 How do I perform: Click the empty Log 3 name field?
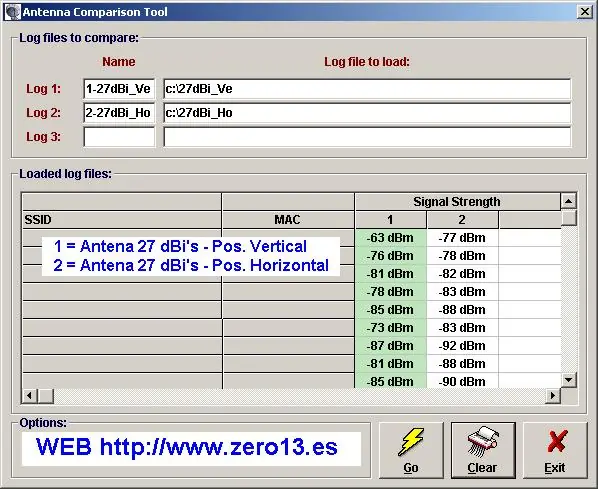pos(119,137)
